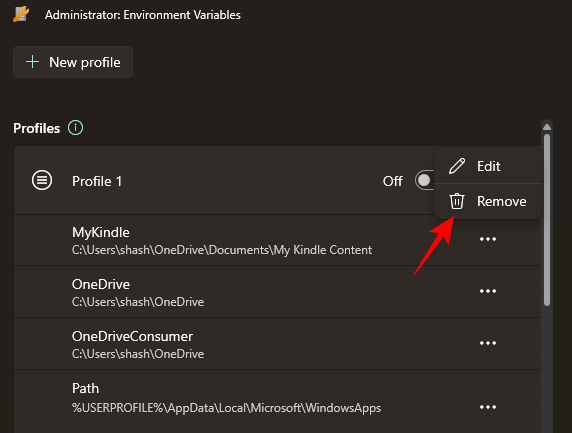
Task: Choose Edit from the context menu
Action: point(487,166)
